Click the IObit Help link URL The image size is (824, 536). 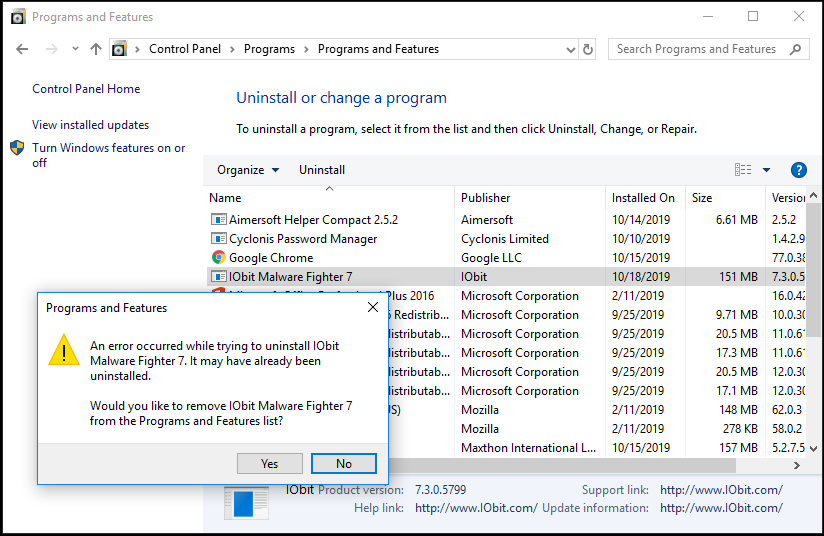pyautogui.click(x=476, y=508)
